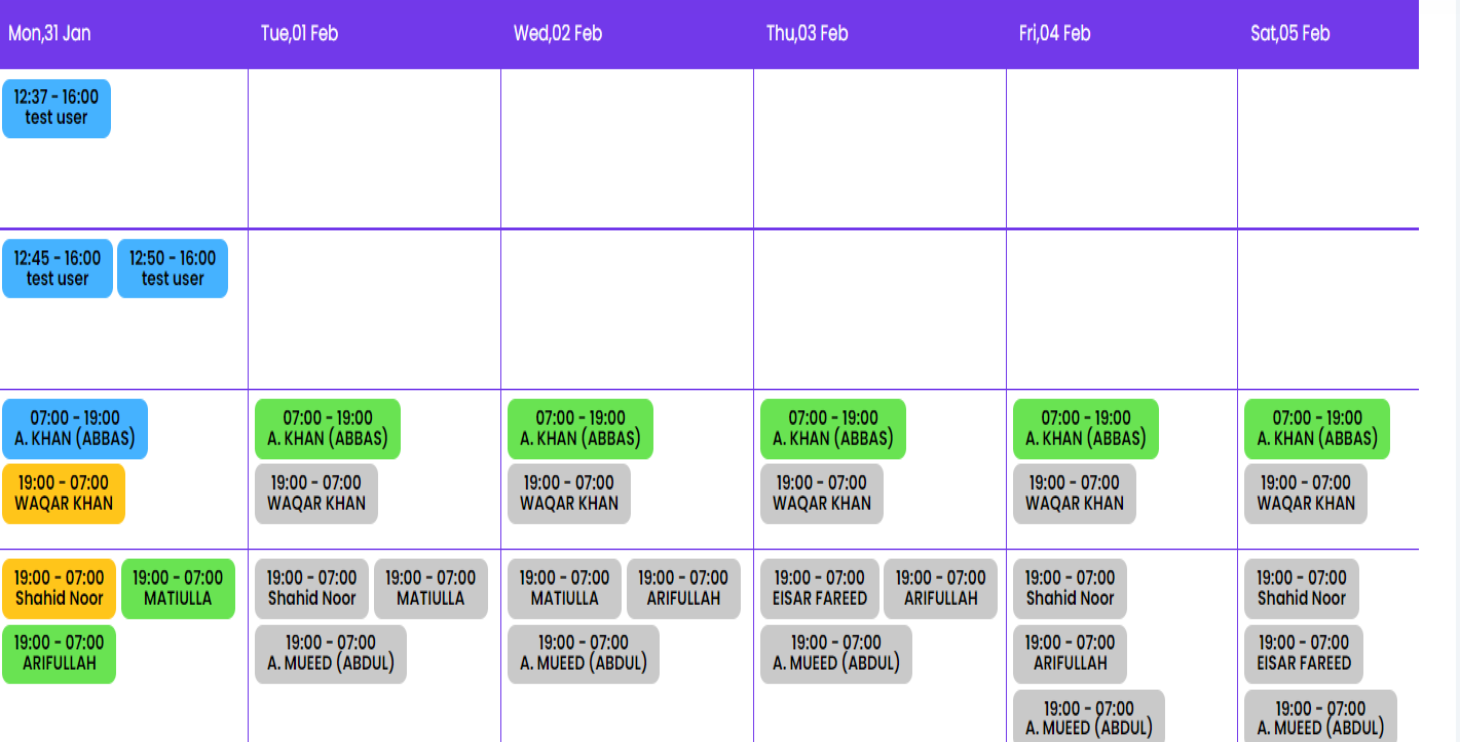Click Wednesday's MATIULLA shift card
The height and width of the screenshot is (742, 1460).
point(565,588)
